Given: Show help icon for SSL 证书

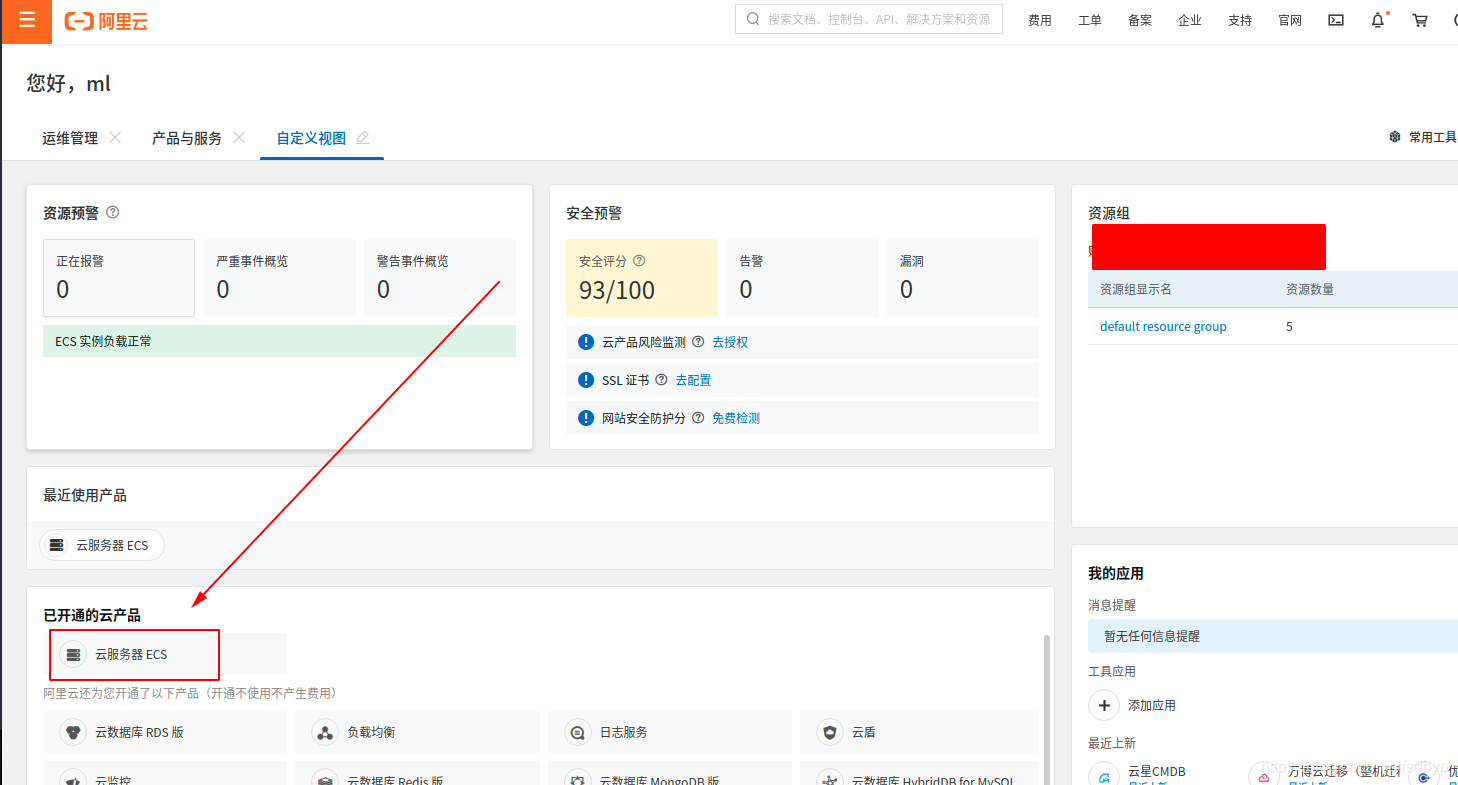Looking at the screenshot, I should [661, 380].
